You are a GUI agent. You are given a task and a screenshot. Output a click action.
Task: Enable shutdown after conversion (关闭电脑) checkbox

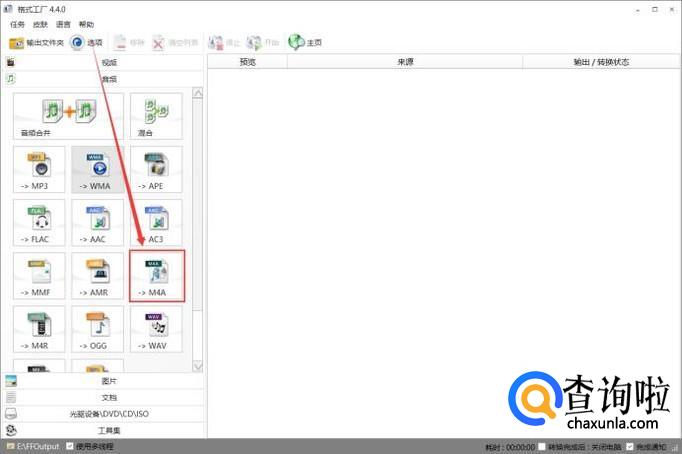point(541,446)
